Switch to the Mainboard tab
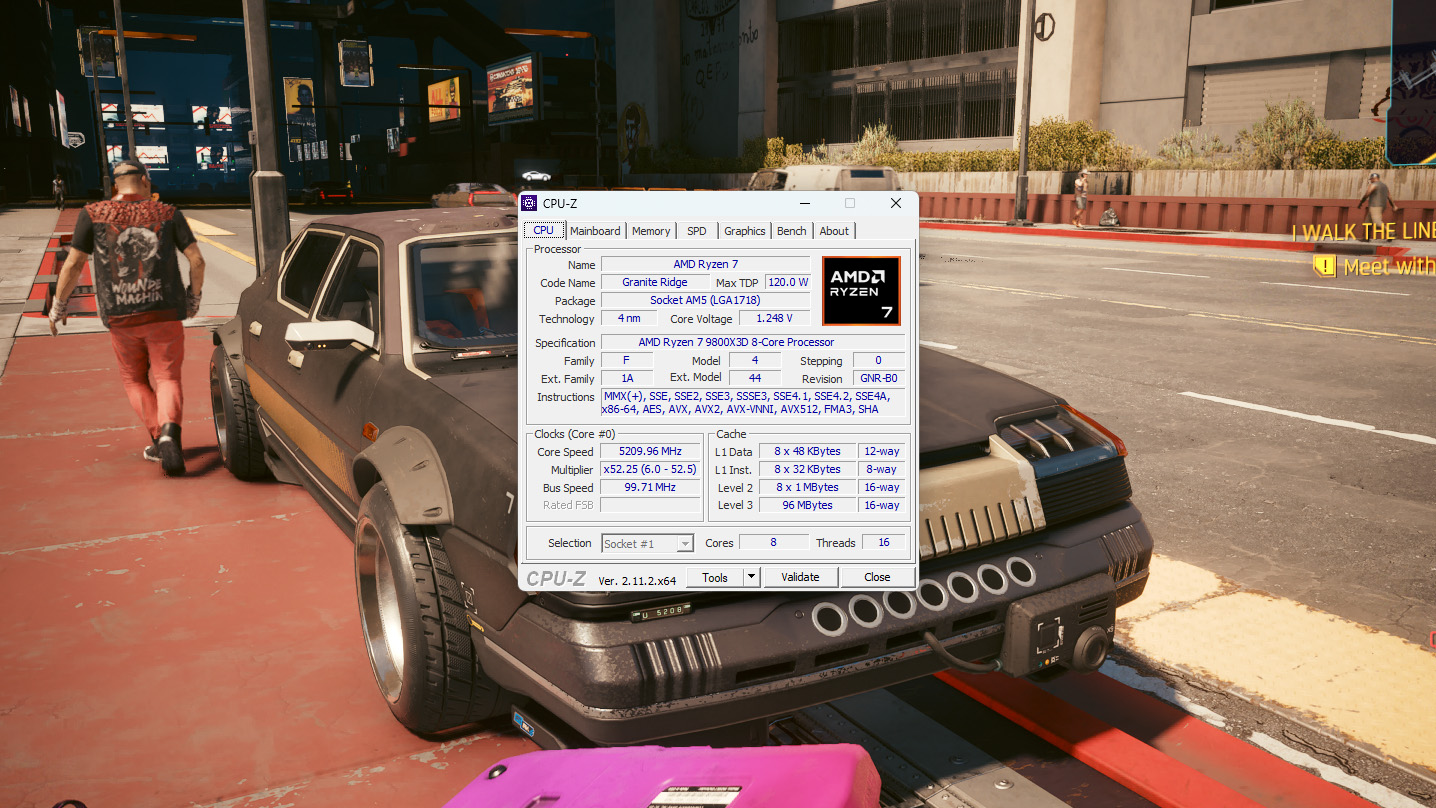The width and height of the screenshot is (1436, 808). [595, 231]
